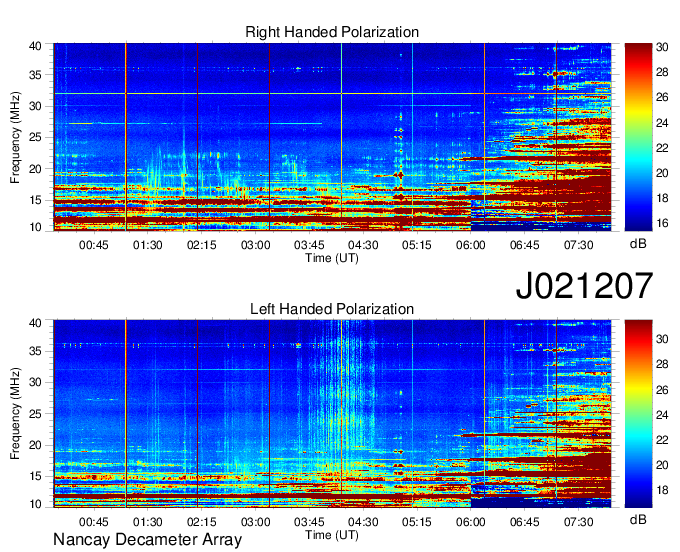Click the '24' value on bottom color bar
680x552 pixels.
coord(662,415)
